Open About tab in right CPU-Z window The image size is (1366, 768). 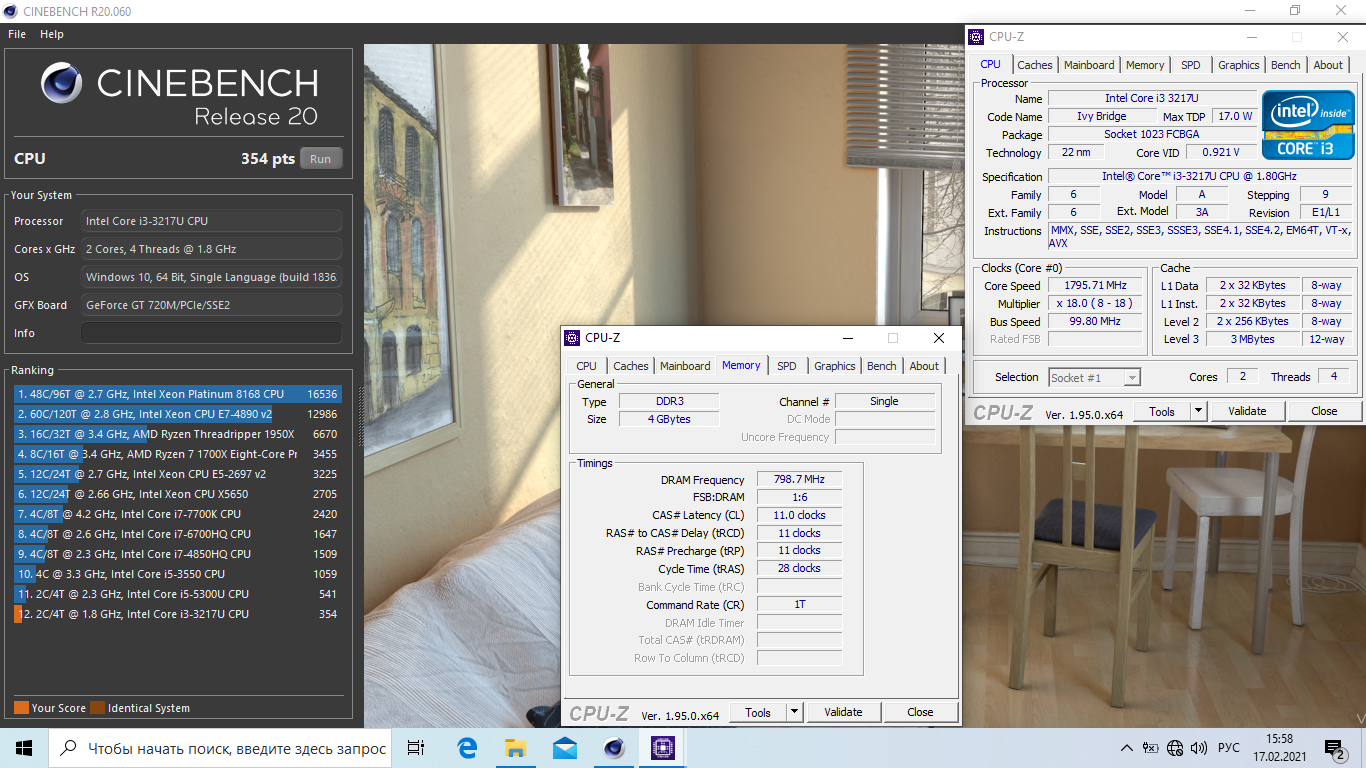click(1328, 65)
